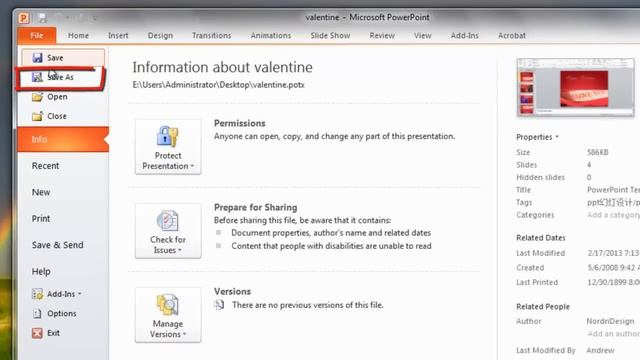Switch to the Home tab
The height and width of the screenshot is (360, 640).
pos(78,36)
